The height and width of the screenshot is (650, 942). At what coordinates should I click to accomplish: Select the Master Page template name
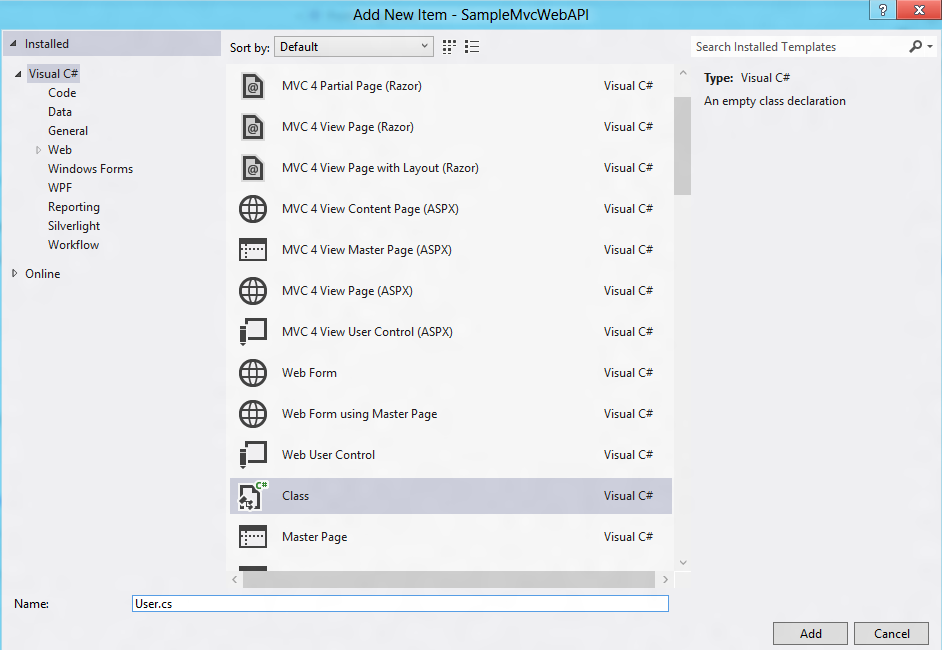(x=315, y=537)
